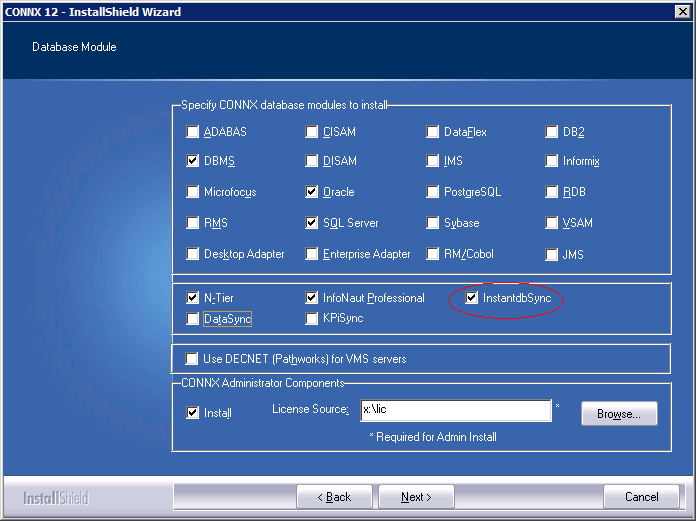Check the CISAM checkbox
696x521 pixels.
312,132
